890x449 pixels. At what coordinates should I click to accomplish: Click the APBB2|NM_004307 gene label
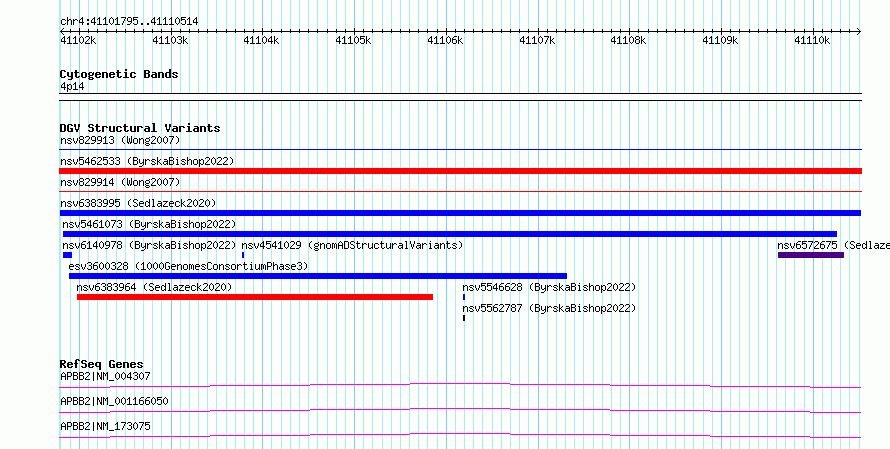click(x=106, y=376)
